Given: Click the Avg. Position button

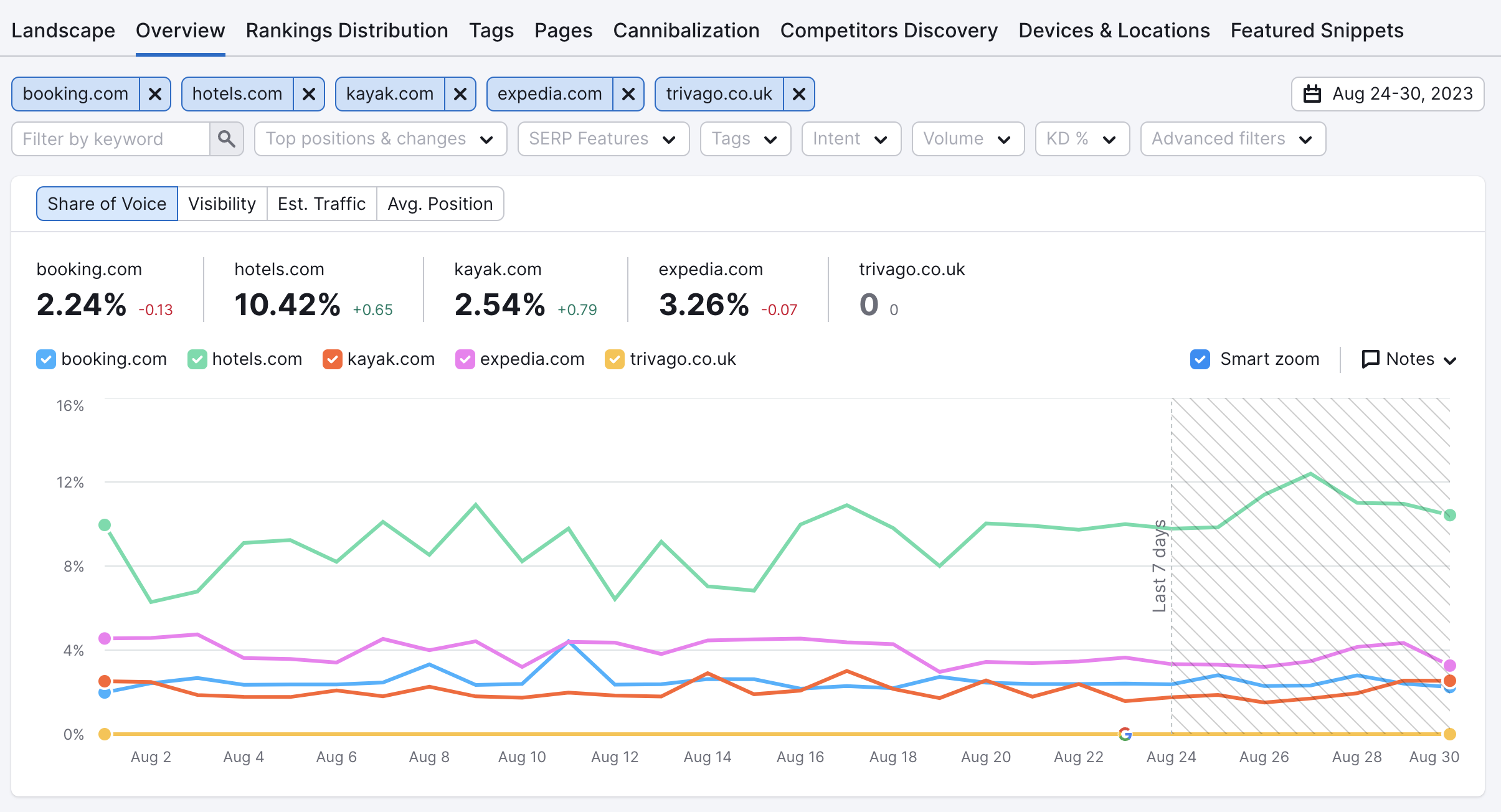Looking at the screenshot, I should (439, 204).
